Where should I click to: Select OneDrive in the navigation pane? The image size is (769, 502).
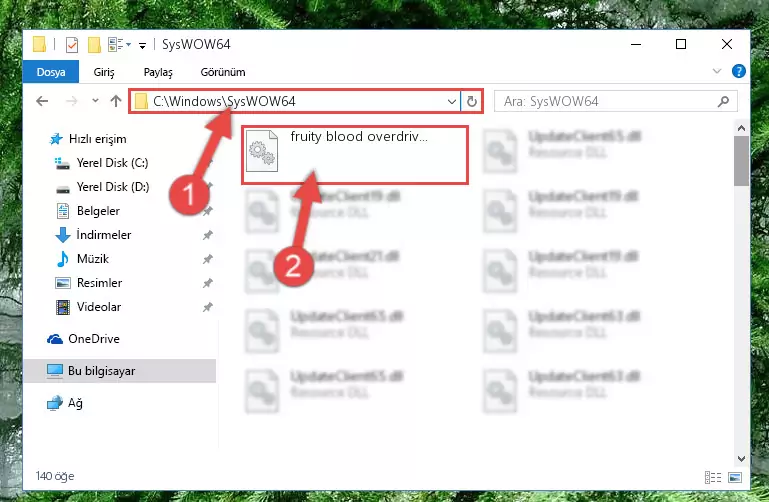pyautogui.click(x=94, y=339)
